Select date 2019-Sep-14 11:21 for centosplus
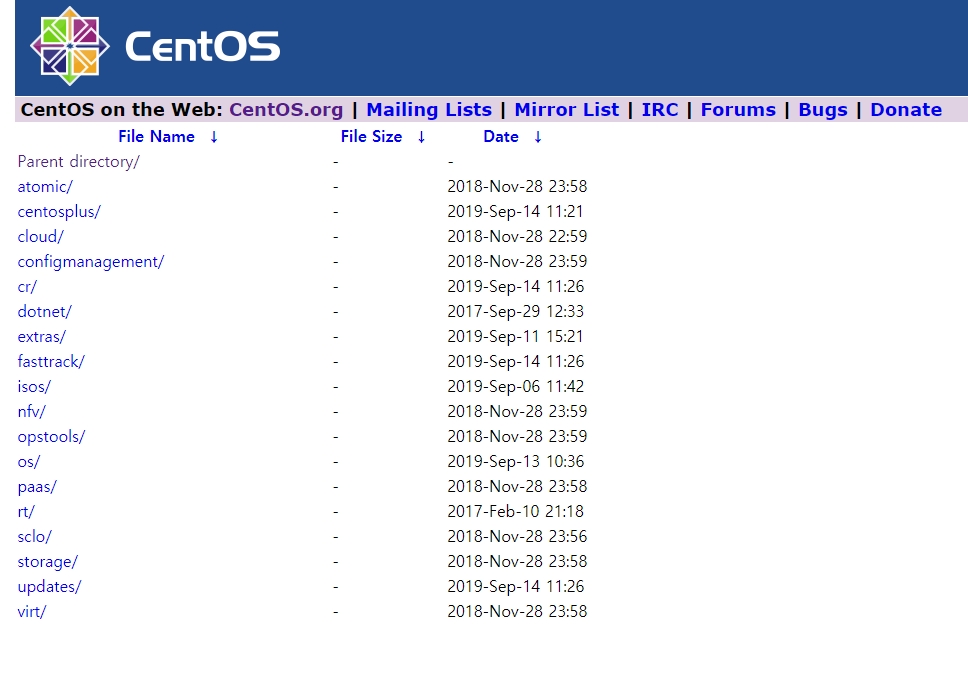 515,212
